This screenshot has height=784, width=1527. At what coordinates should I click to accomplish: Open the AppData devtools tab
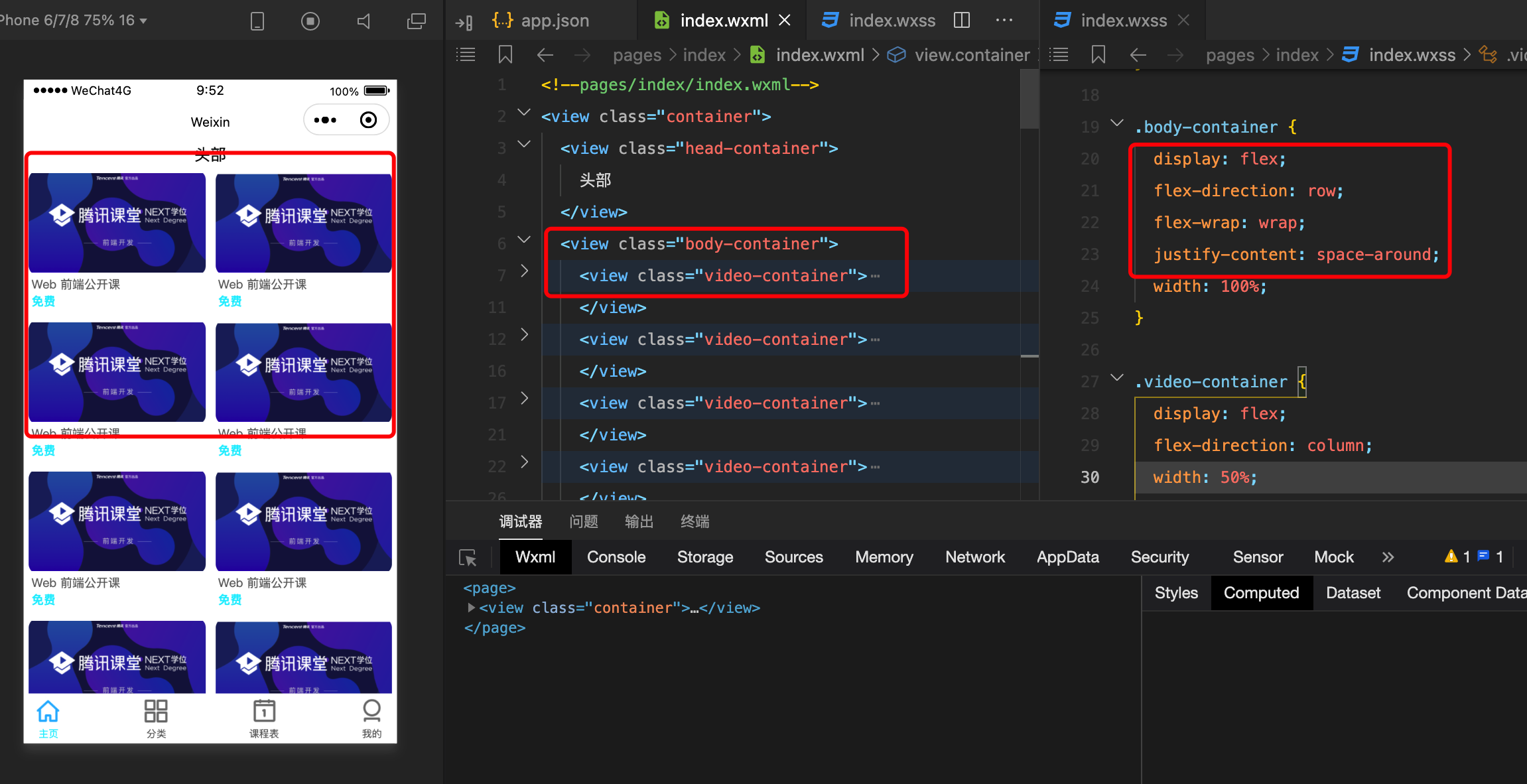point(1068,557)
